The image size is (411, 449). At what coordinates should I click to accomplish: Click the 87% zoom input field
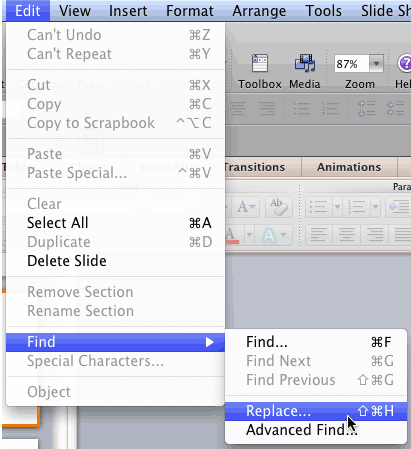pyautogui.click(x=351, y=63)
